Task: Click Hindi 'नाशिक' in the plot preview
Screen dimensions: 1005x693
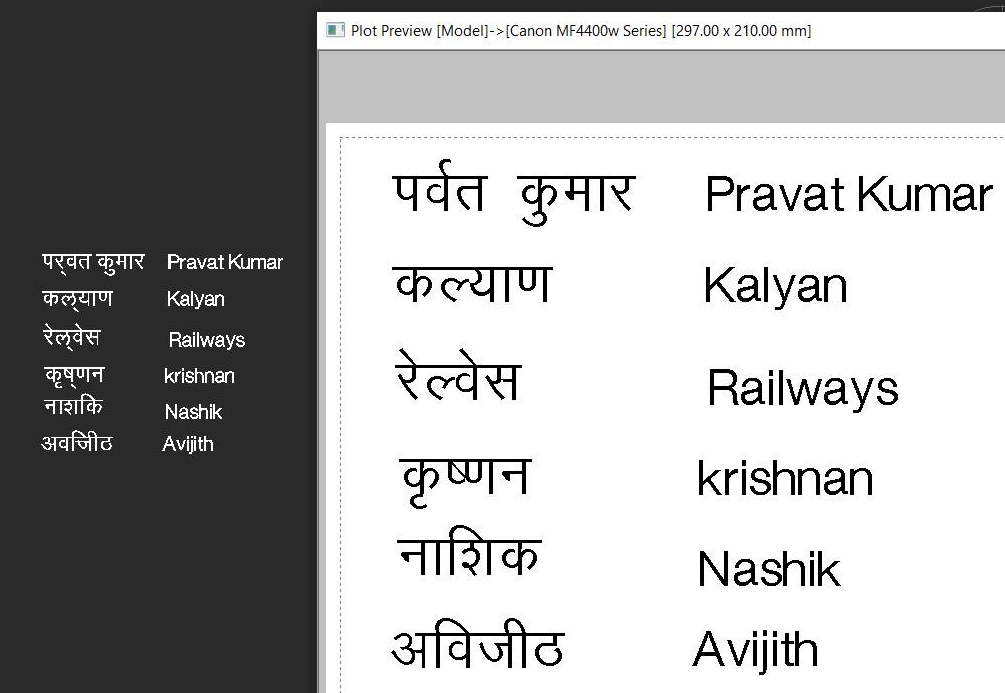Action: pyautogui.click(x=469, y=558)
